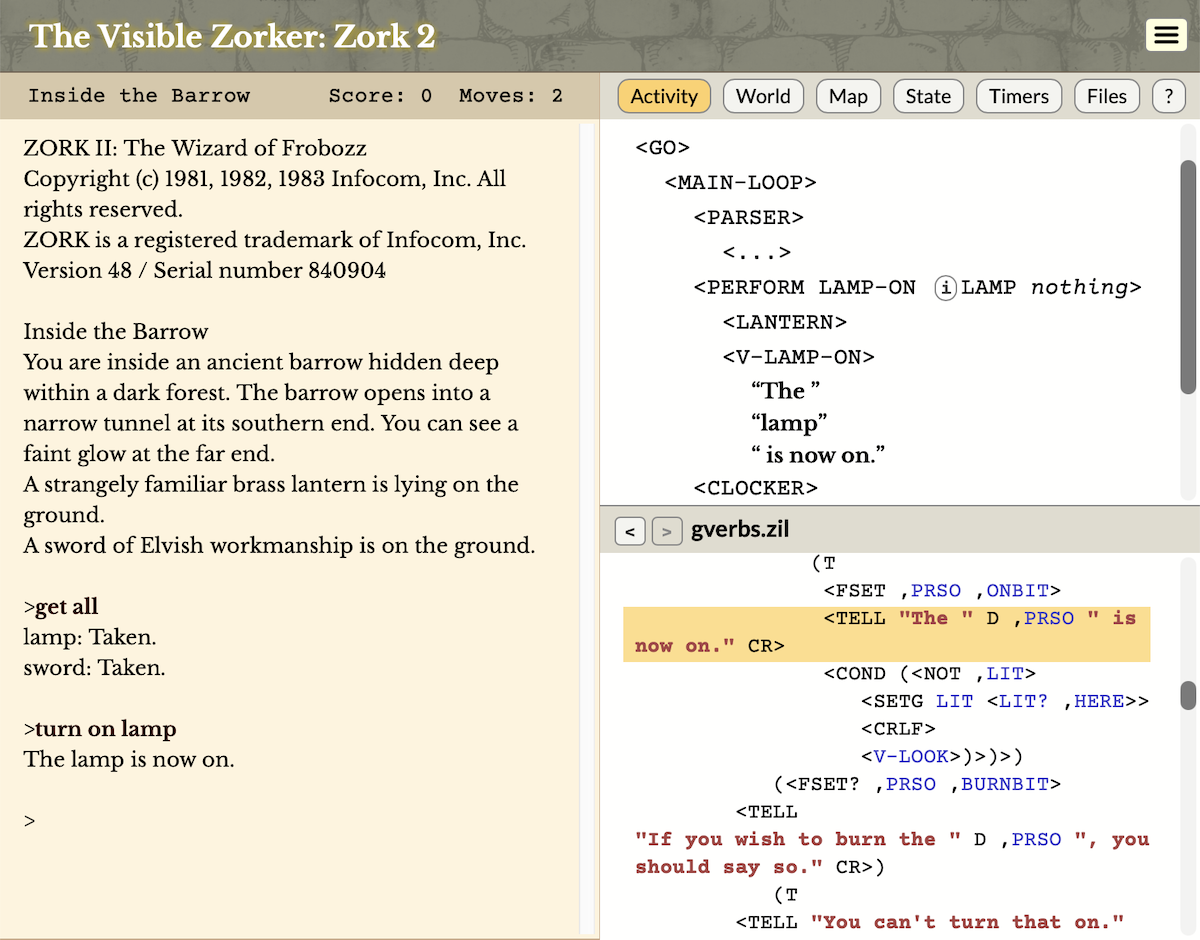Select the <PERFORM LAMP-ON> trace entry
Screen dimensions: 1200x940
[x=917, y=288]
